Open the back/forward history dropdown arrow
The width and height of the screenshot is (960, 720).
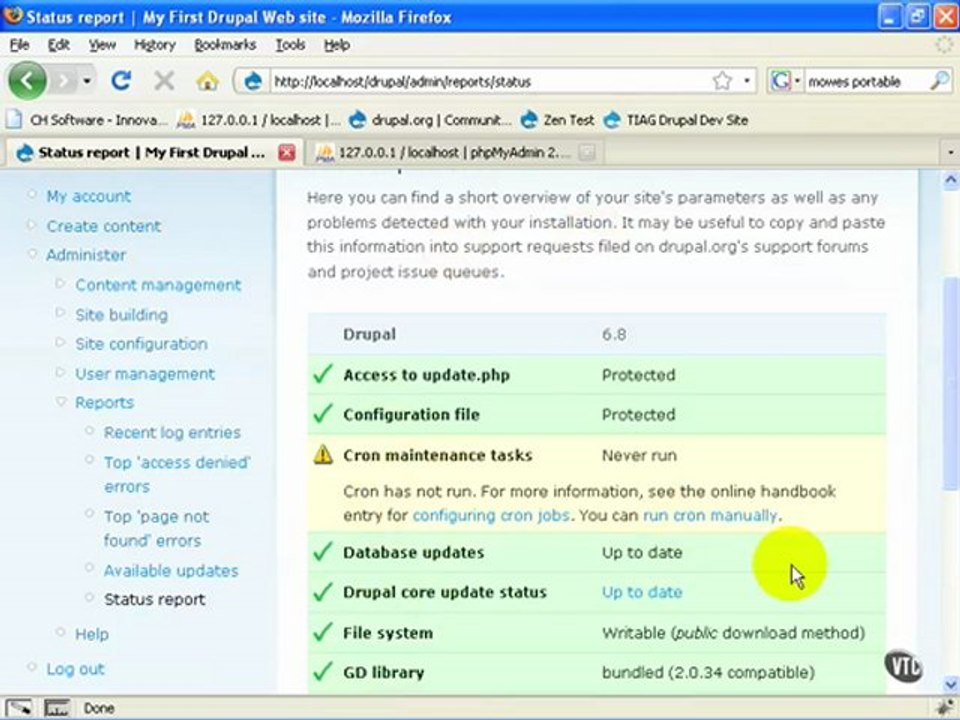coord(87,81)
